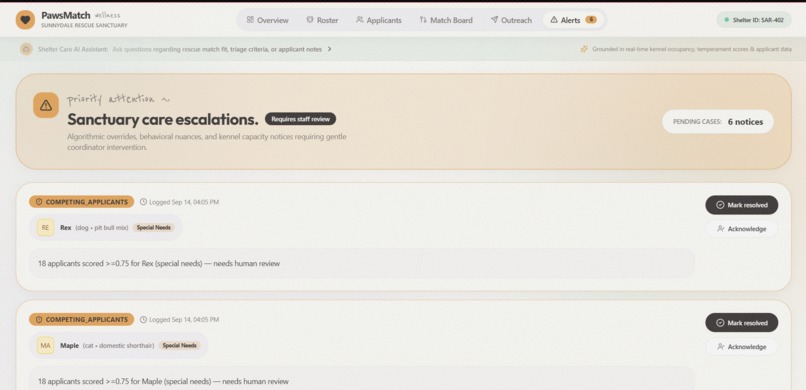Click the COMPETING_APPLICANTS tag on Rex's alert
Viewport: 806px width, 390px height.
pyautogui.click(x=81, y=202)
